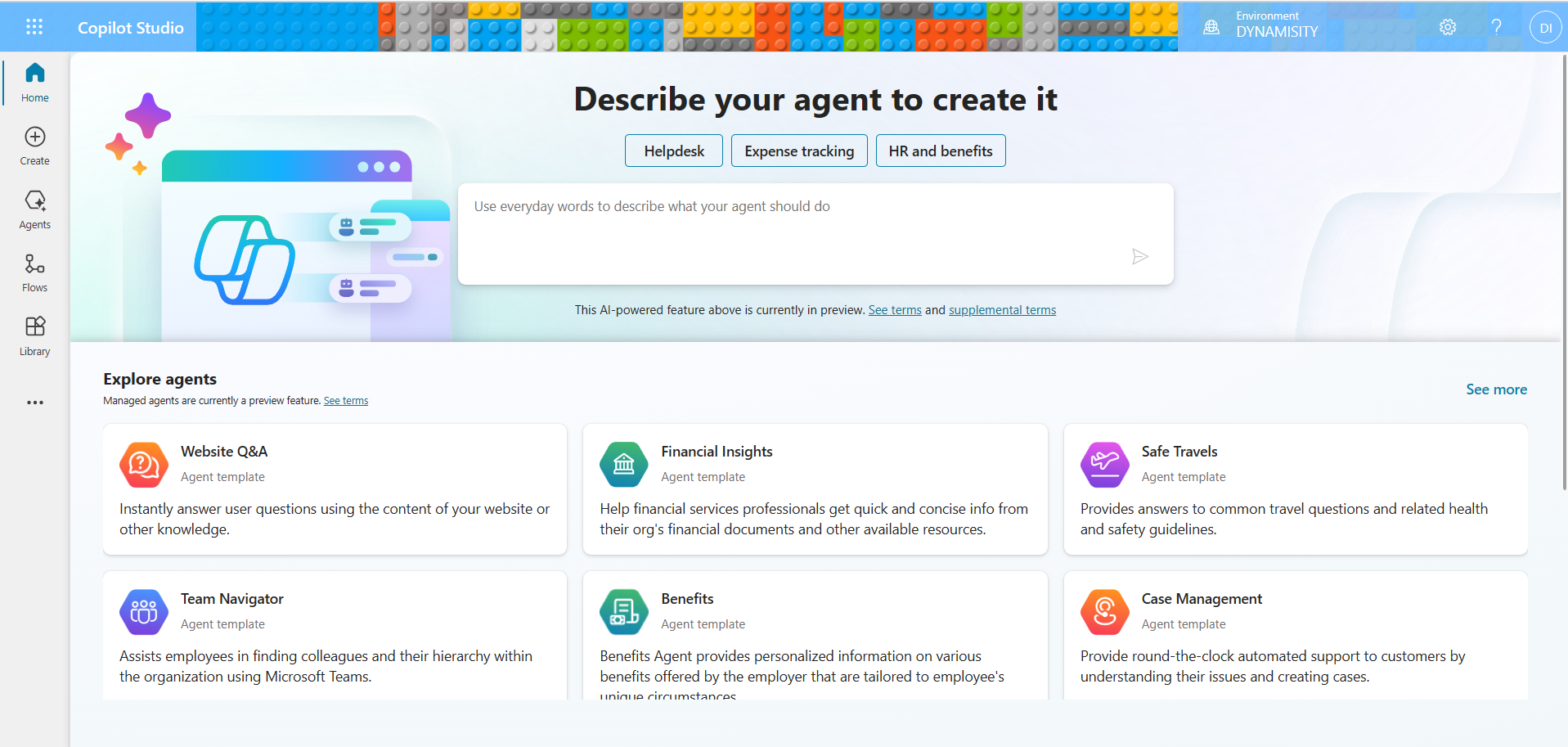Click the Benefits template icon
Image resolution: width=1568 pixels, height=747 pixels.
(624, 611)
